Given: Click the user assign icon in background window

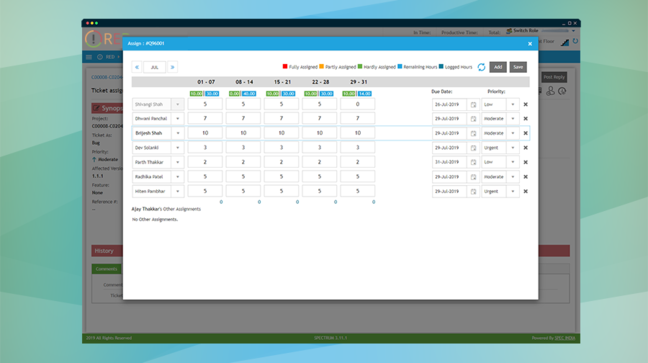Looking at the screenshot, I should pos(550,91).
